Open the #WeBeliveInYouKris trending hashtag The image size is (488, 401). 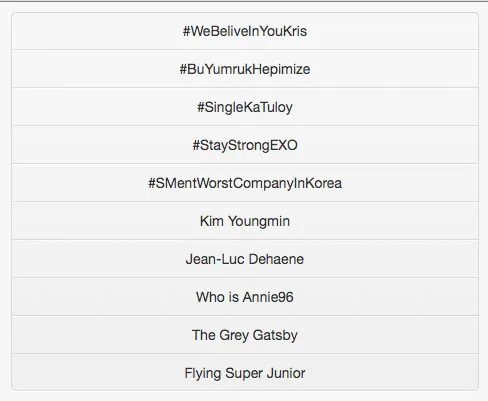click(245, 31)
